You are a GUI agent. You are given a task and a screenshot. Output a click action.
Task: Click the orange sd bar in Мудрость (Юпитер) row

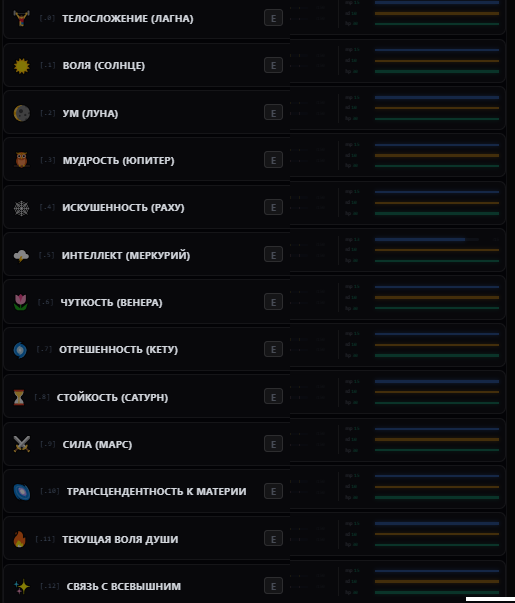437,155
